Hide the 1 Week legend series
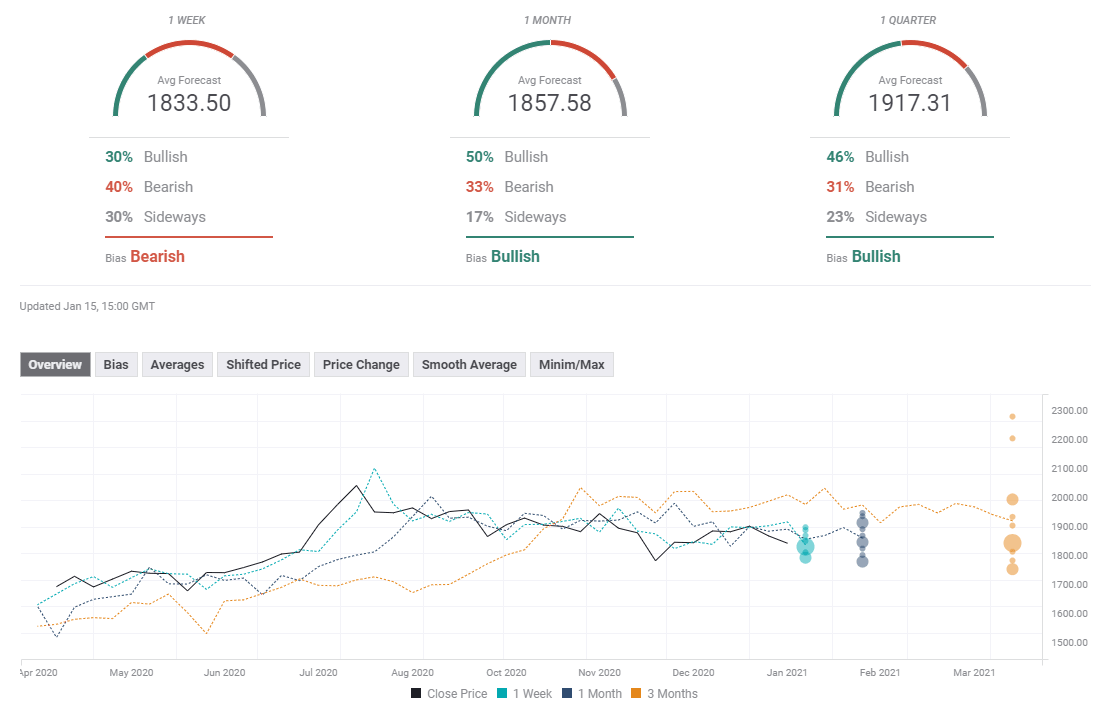Image resolution: width=1098 pixels, height=710 pixels. pos(528,693)
